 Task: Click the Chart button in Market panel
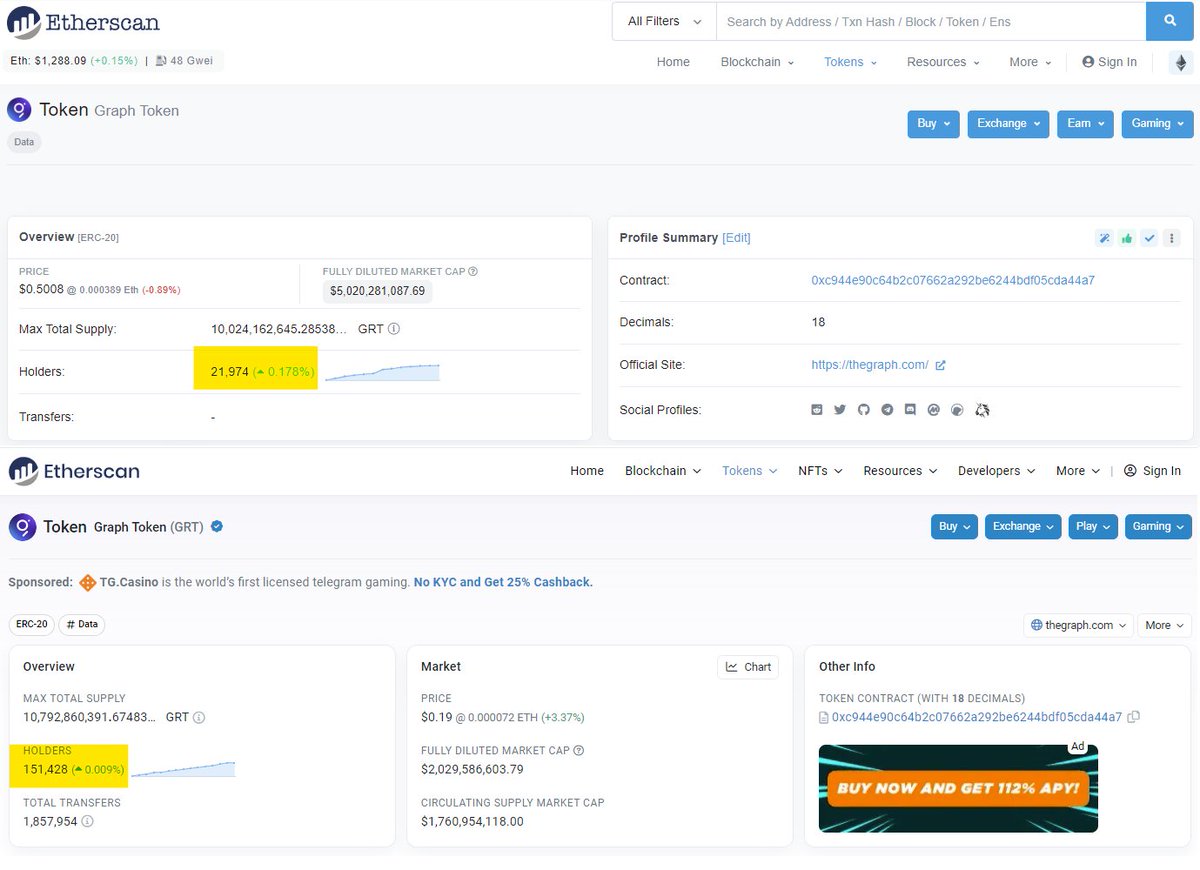click(748, 667)
